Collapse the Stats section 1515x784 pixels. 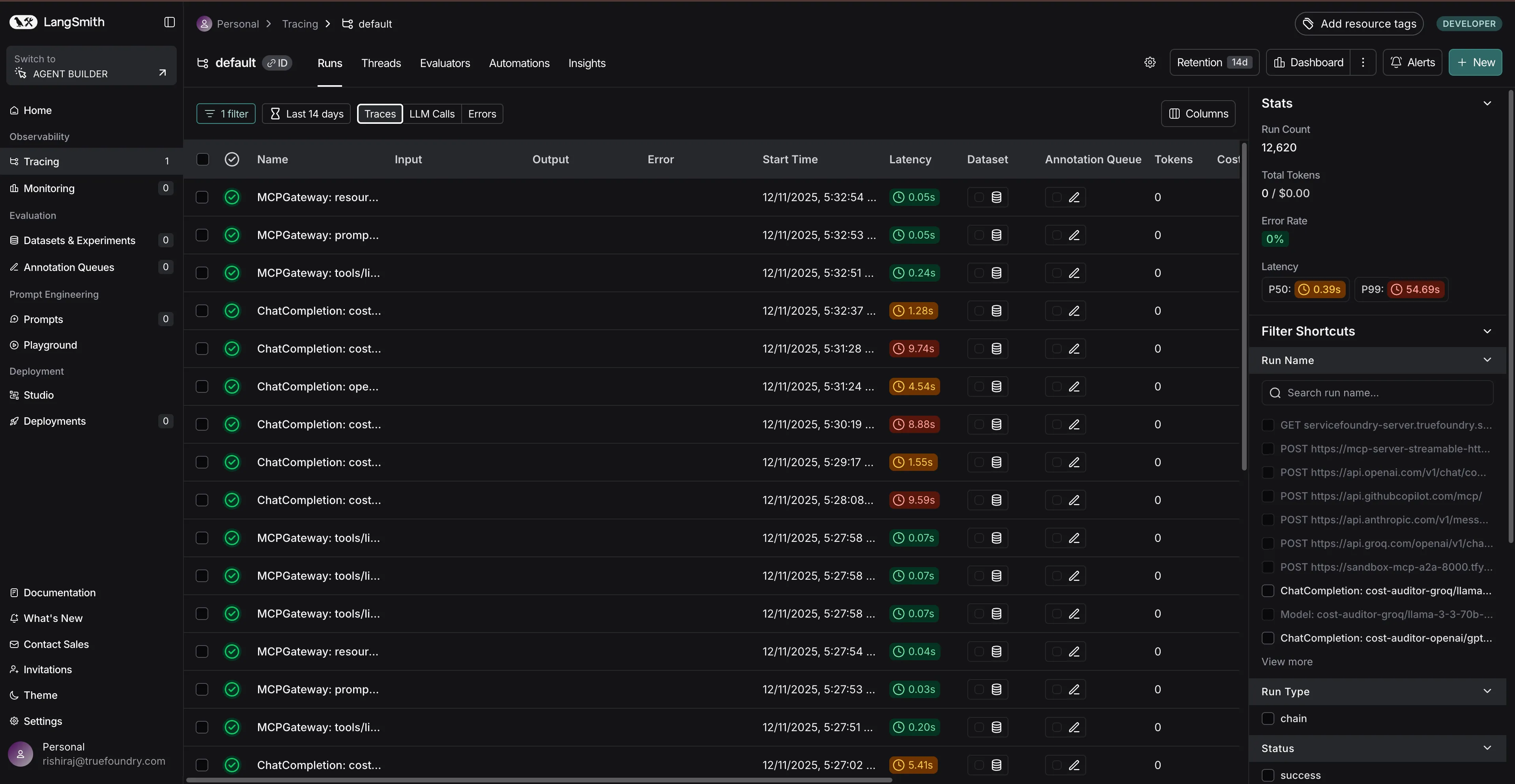pyautogui.click(x=1487, y=103)
